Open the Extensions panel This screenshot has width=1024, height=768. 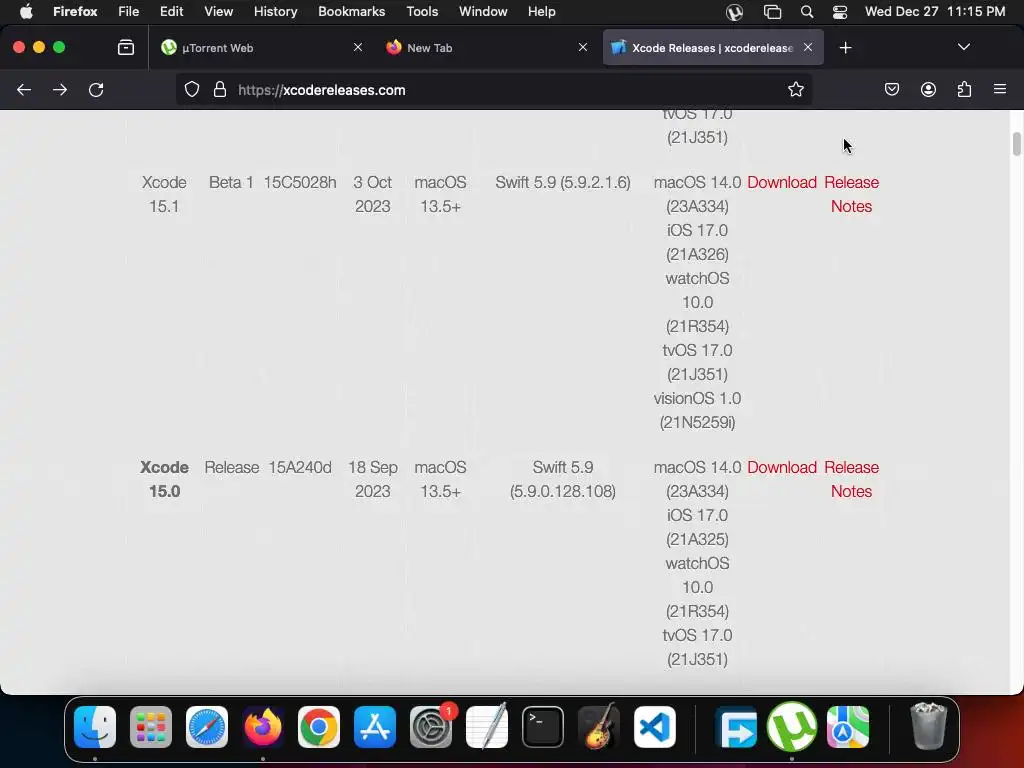pyautogui.click(x=964, y=89)
